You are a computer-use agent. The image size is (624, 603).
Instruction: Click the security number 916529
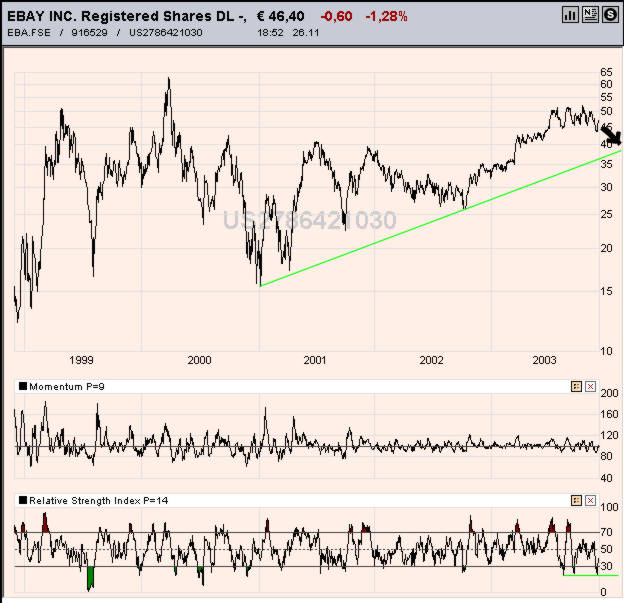89,33
